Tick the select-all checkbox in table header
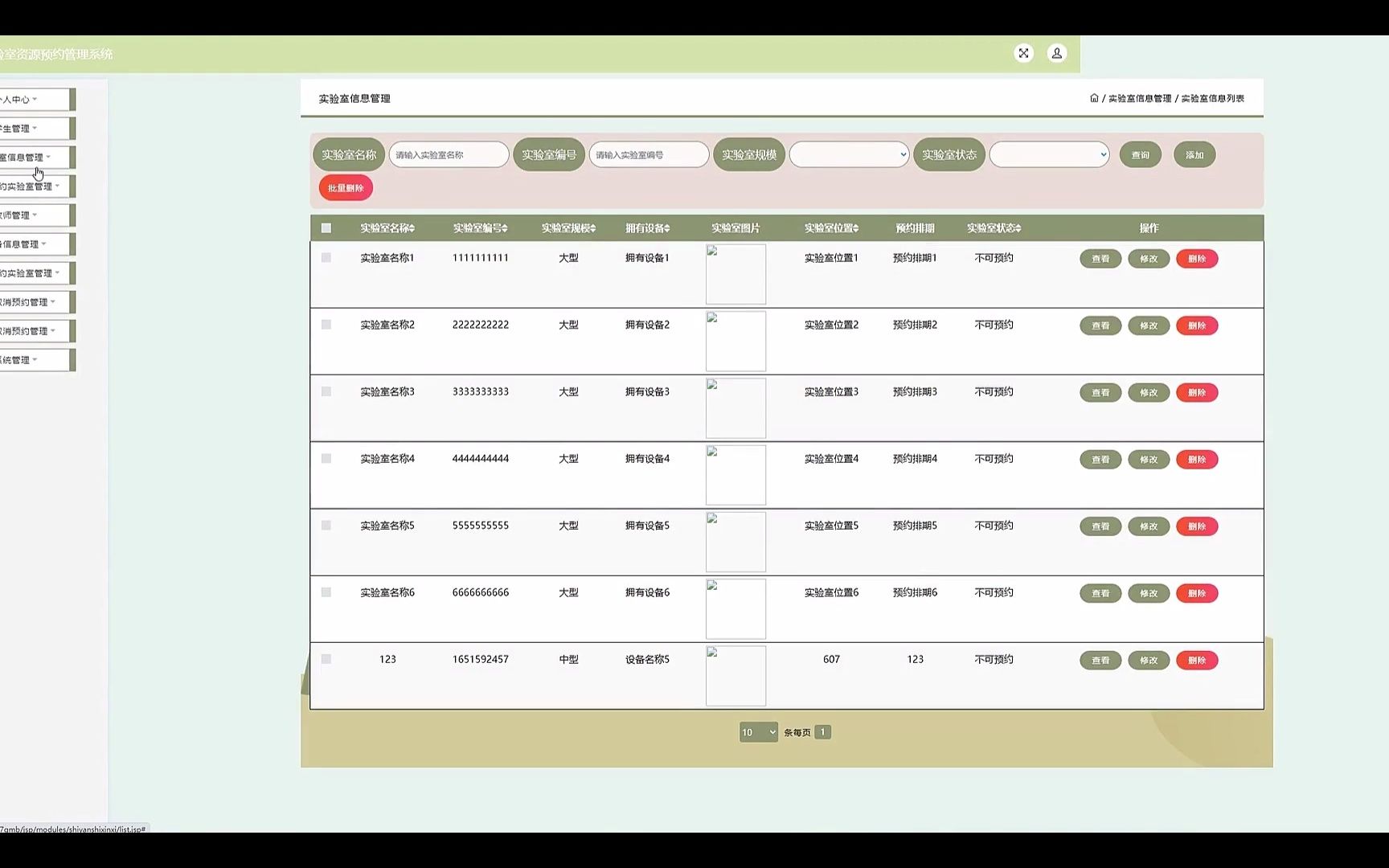The width and height of the screenshot is (1389, 868). [x=326, y=228]
